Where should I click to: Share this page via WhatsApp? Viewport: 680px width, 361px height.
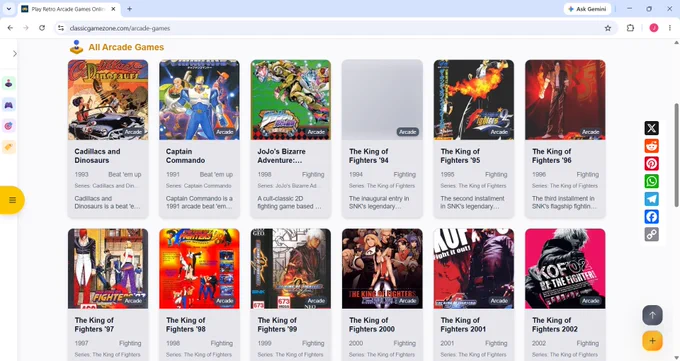coord(651,181)
